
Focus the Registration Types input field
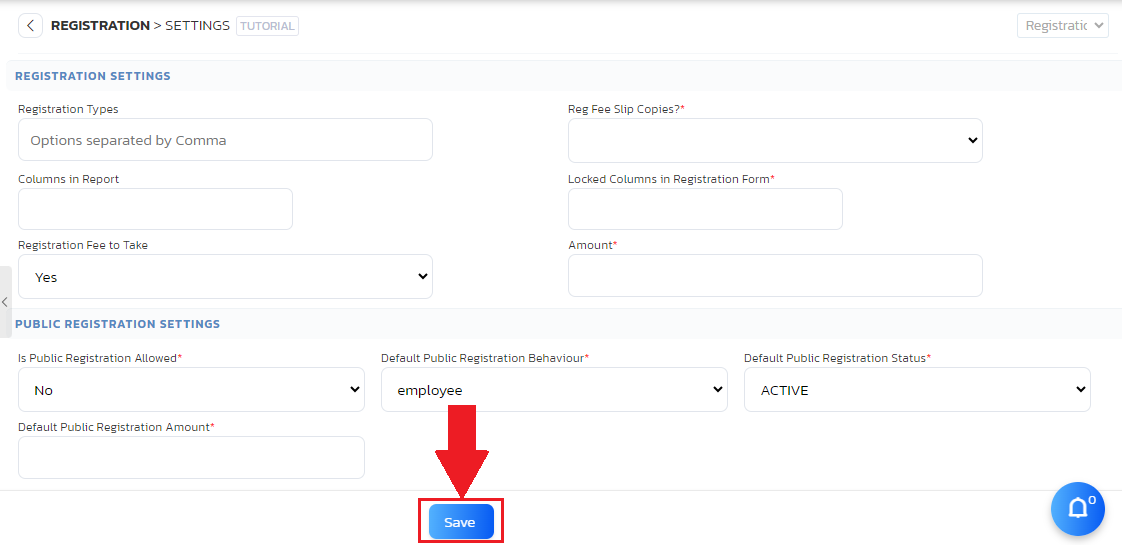pos(225,140)
